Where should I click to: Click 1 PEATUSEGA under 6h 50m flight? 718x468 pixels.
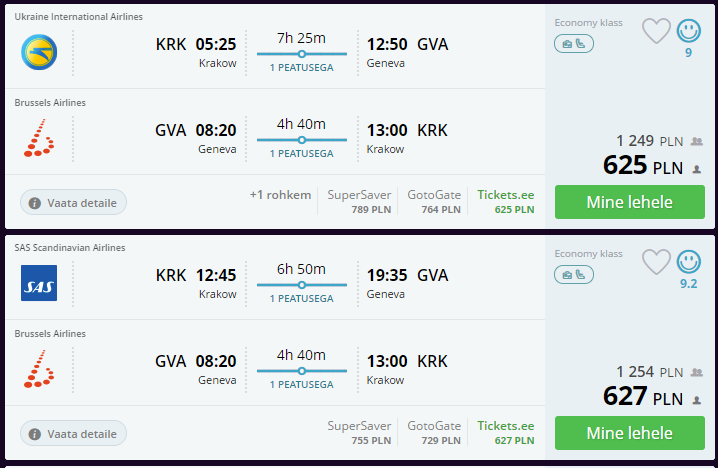[302, 299]
